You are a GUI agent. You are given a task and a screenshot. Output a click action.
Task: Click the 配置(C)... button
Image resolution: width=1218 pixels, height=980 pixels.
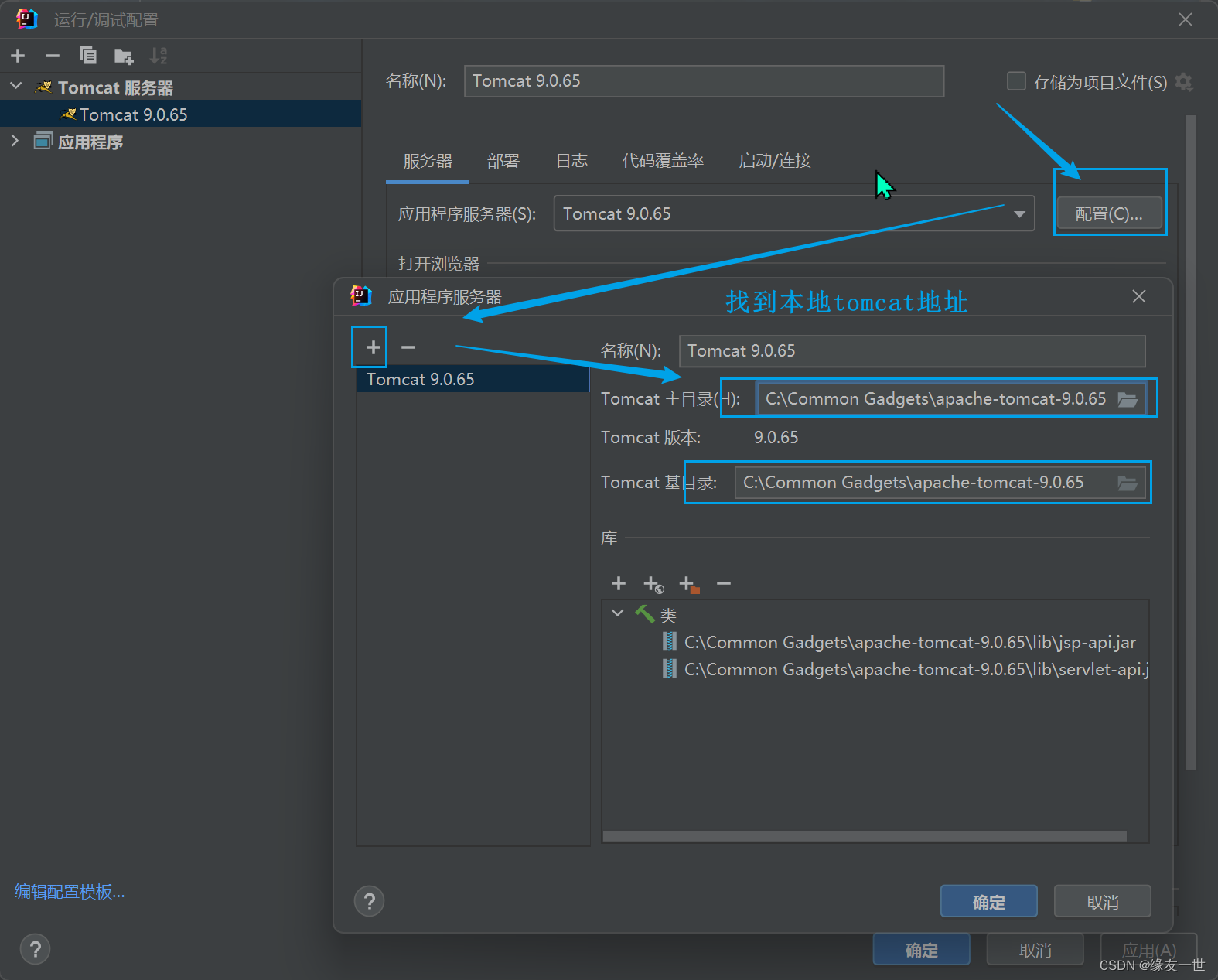(x=1109, y=214)
